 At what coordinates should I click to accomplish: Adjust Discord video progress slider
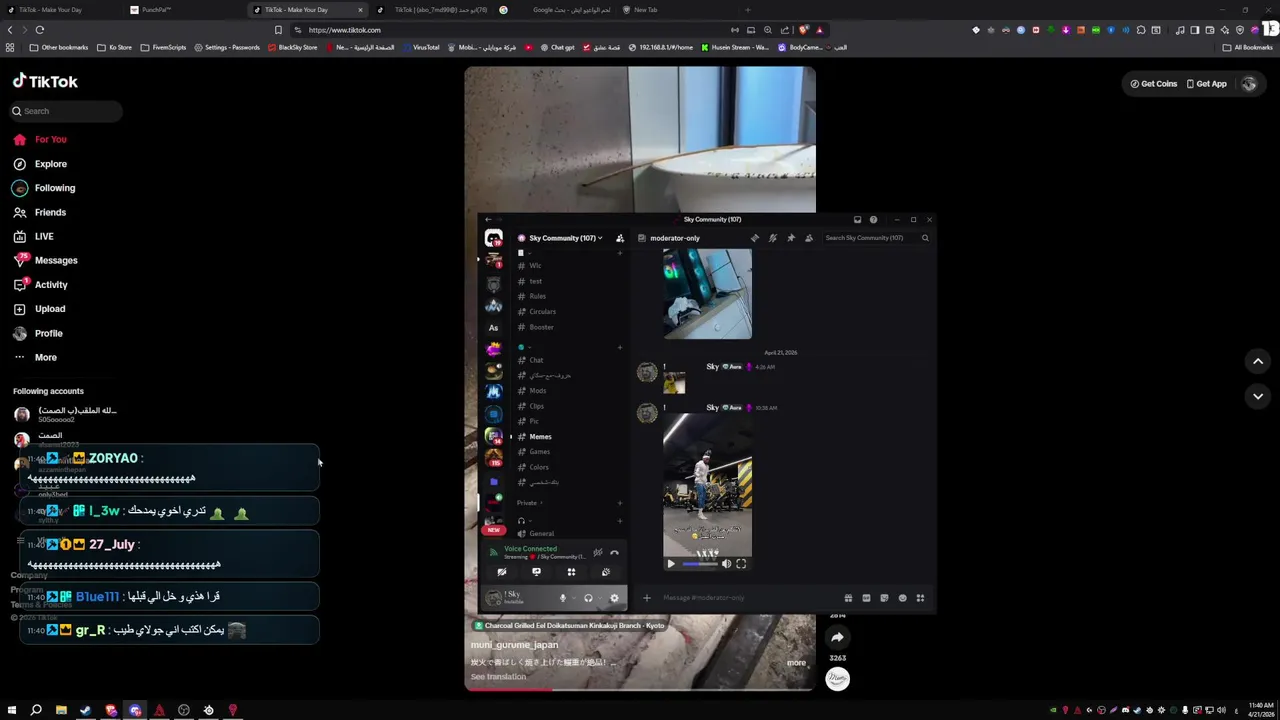click(700, 564)
